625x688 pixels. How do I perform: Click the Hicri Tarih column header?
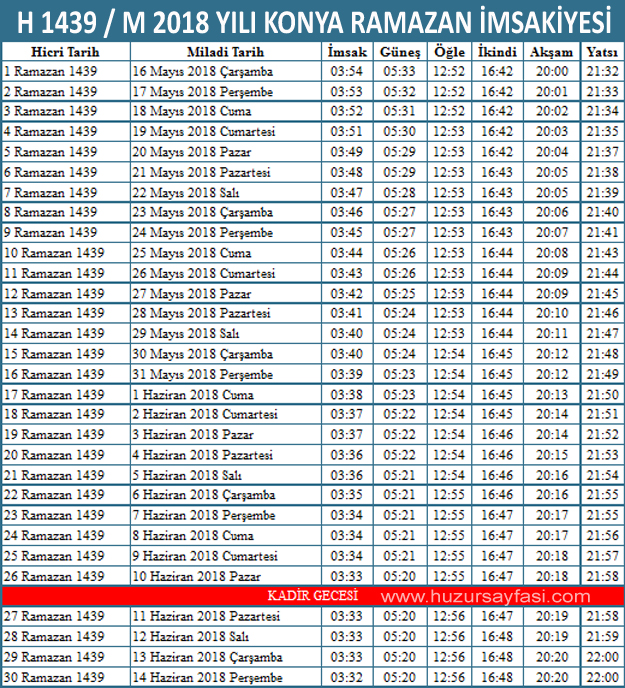tap(64, 51)
